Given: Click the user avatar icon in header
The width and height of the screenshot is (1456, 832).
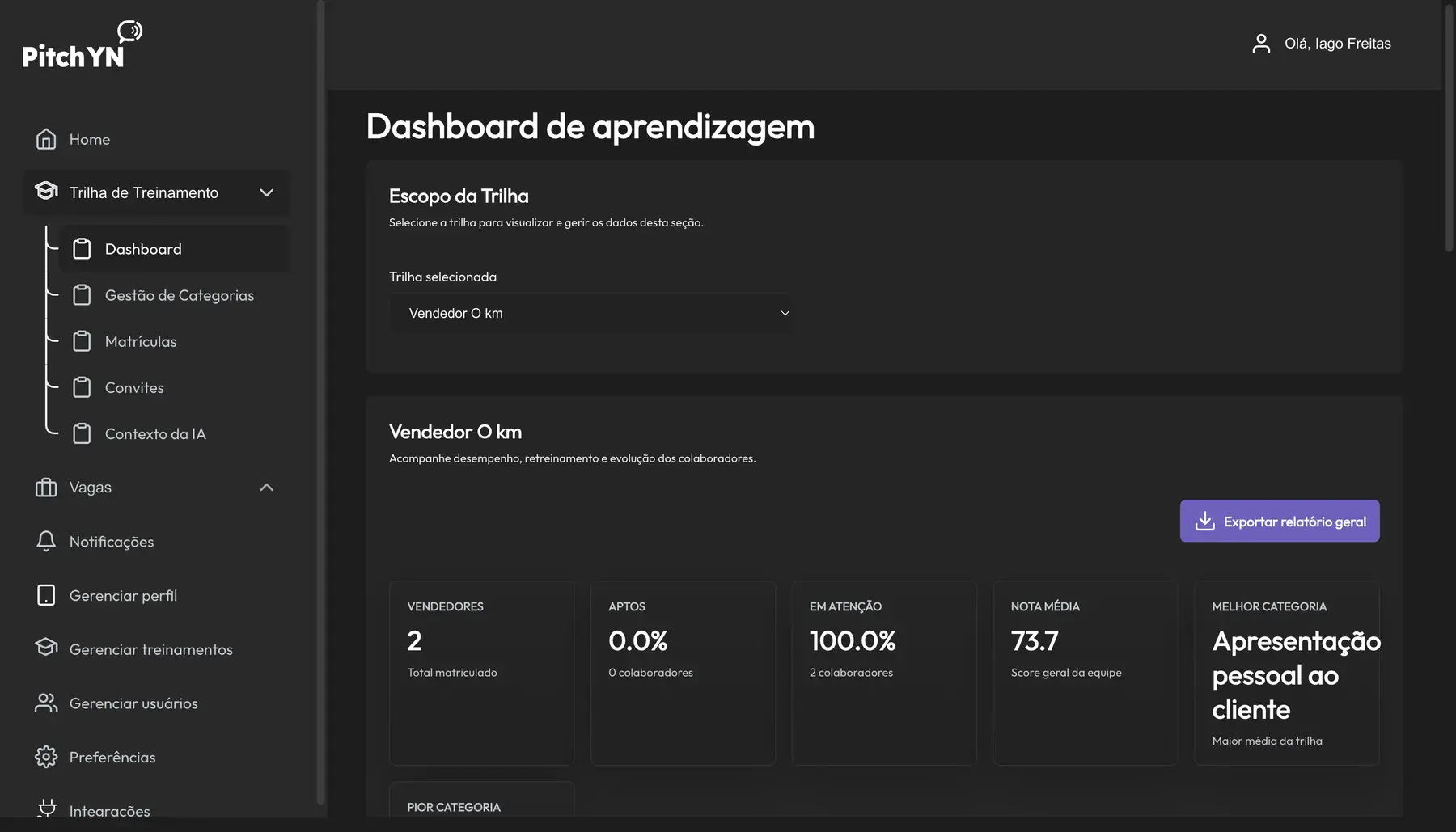Looking at the screenshot, I should coord(1261,44).
